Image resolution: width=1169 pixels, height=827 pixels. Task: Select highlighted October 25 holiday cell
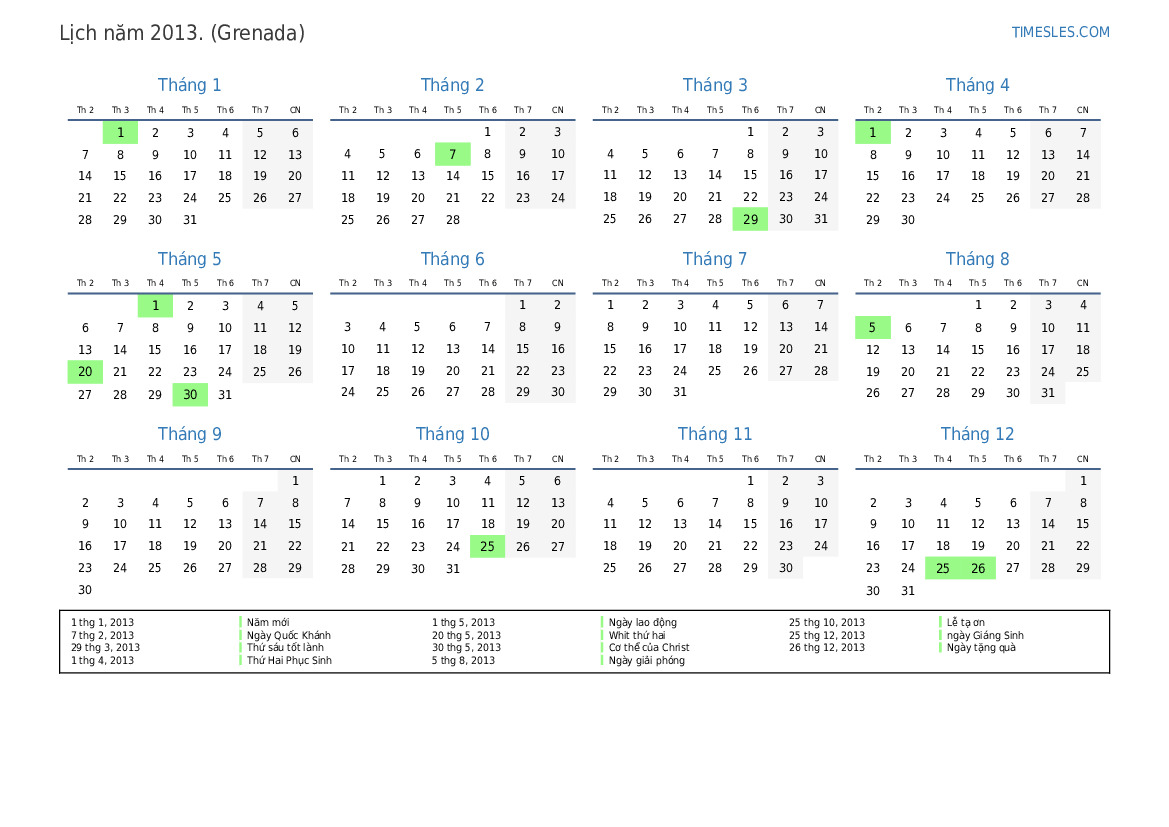coord(488,547)
